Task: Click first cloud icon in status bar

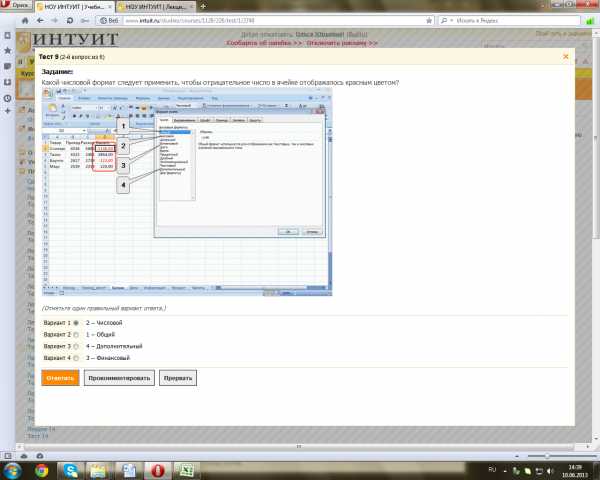Action: tap(24, 456)
